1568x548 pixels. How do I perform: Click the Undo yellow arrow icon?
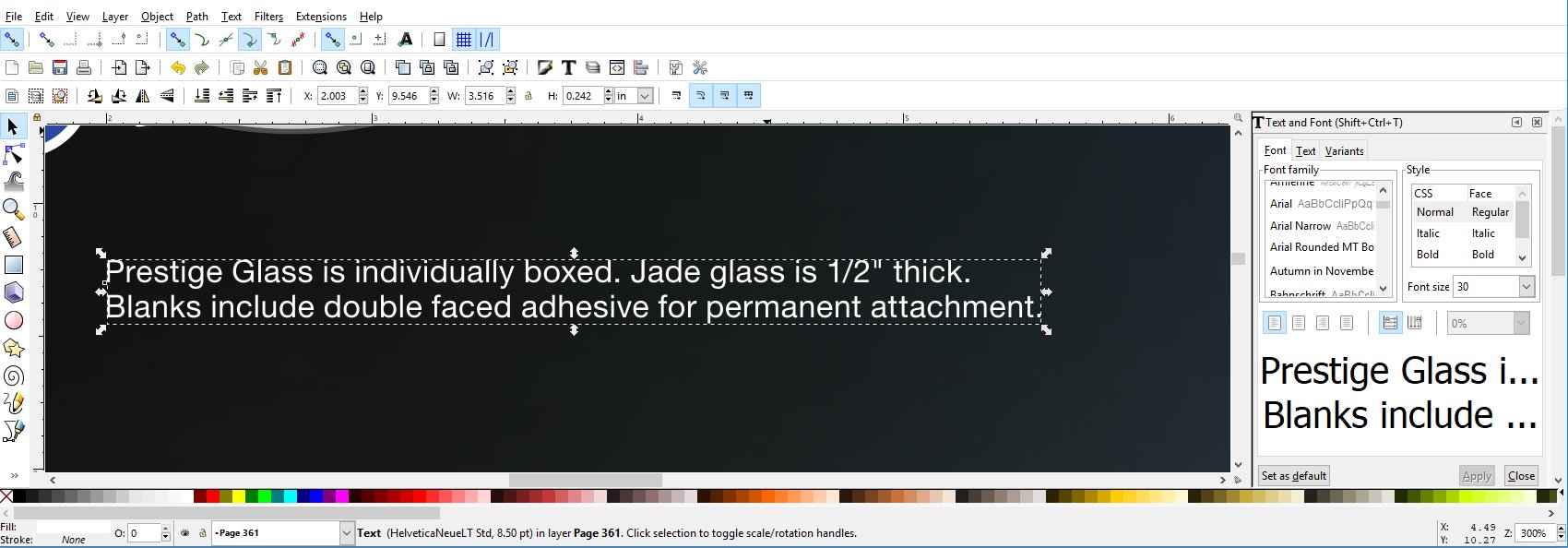coord(177,67)
